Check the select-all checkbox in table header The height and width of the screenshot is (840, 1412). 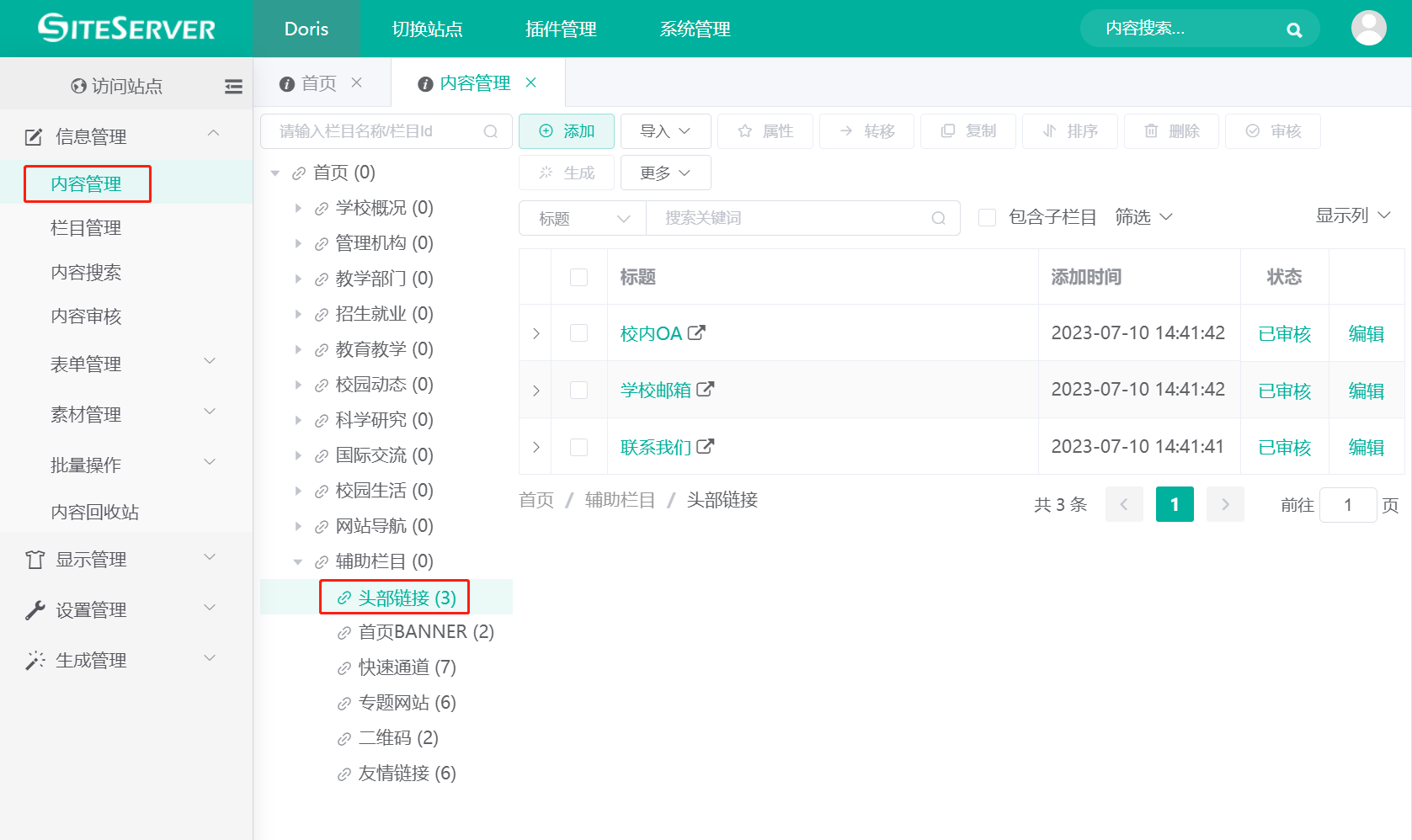[x=579, y=277]
